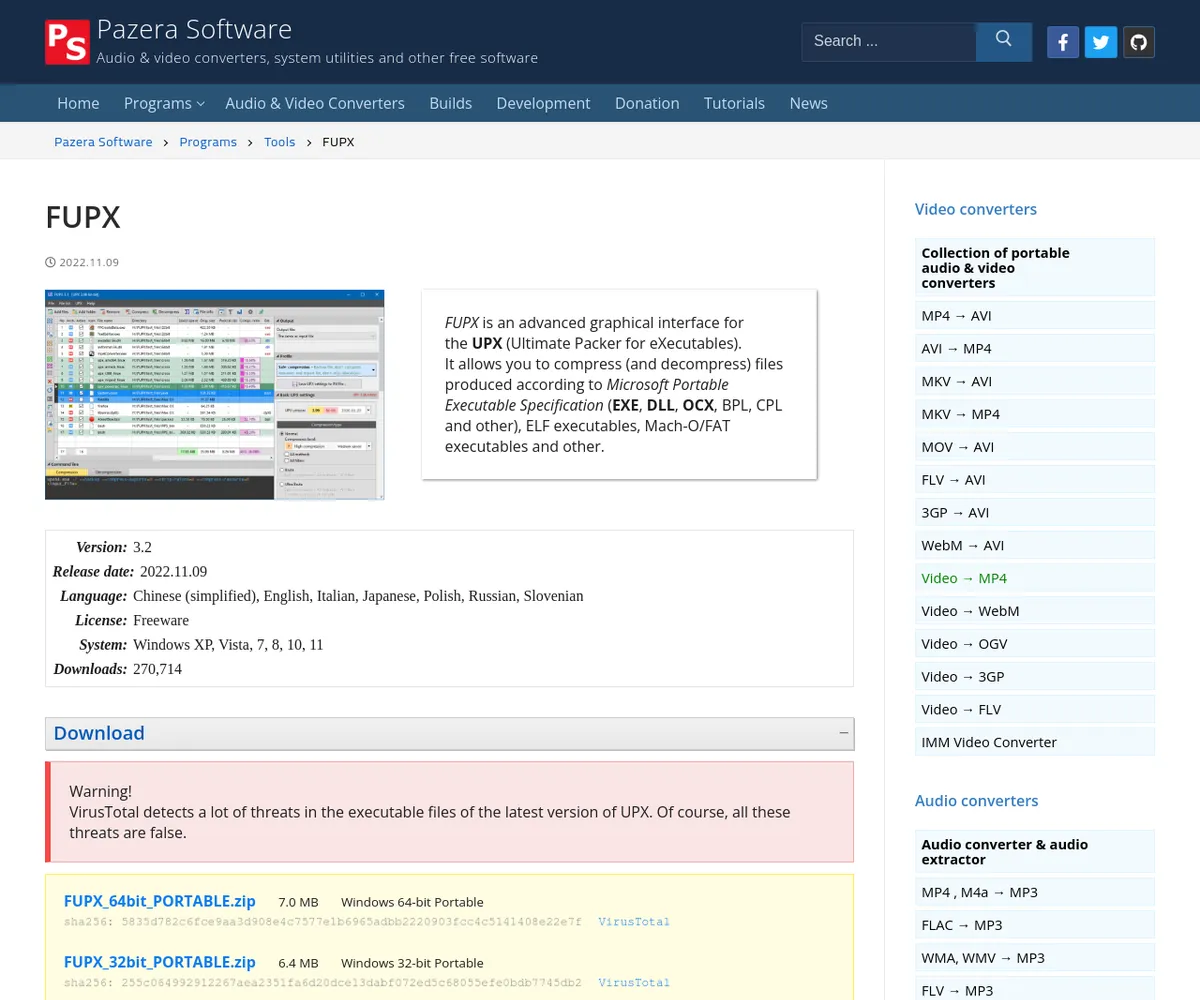The image size is (1200, 1000).
Task: Click the search magnifier button
Action: click(1003, 41)
